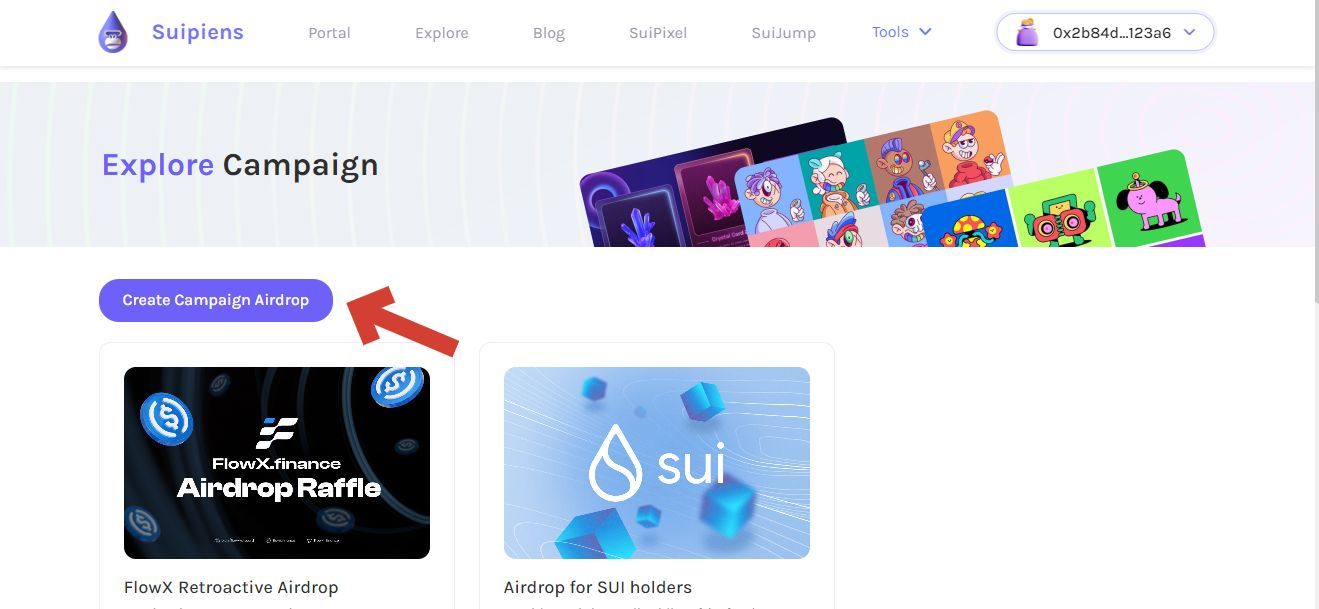Viewport: 1319px width, 609px height.
Task: Open the Airdrop for SUI holders title
Action: [x=598, y=587]
